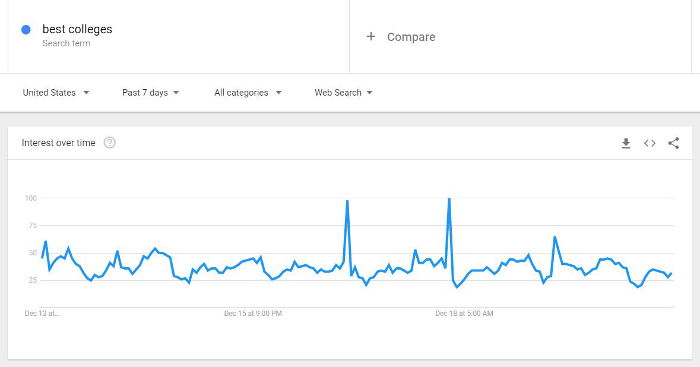Screen dimensions: 700x367
Task: Click the Dec 15 at 9:00 PM label
Action: click(253, 313)
